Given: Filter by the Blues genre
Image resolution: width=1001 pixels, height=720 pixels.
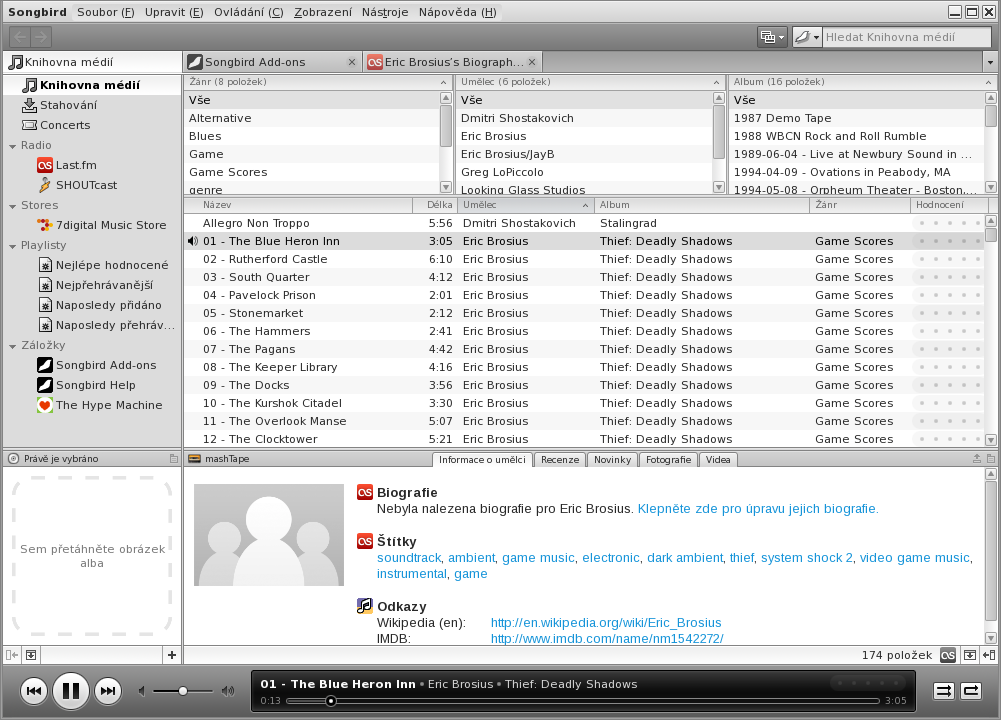Looking at the screenshot, I should [x=312, y=136].
